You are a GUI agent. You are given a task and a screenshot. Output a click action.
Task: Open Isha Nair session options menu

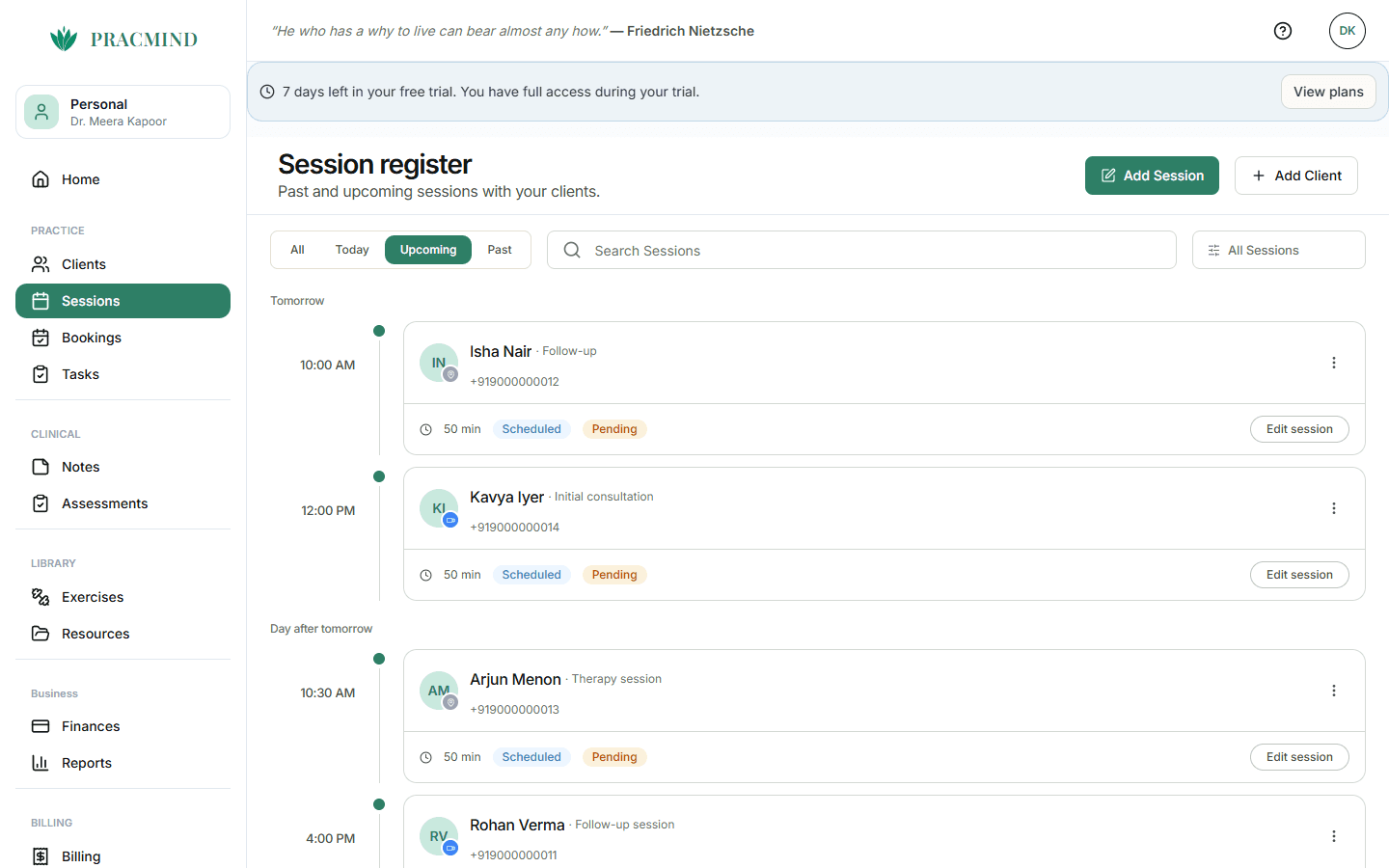click(x=1334, y=363)
